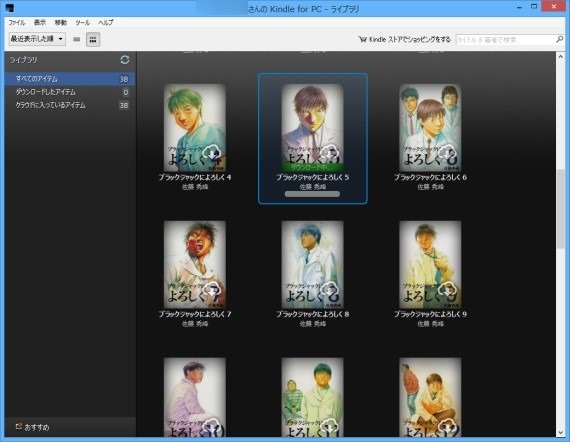Click the library sync refresh icon

pyautogui.click(x=125, y=60)
